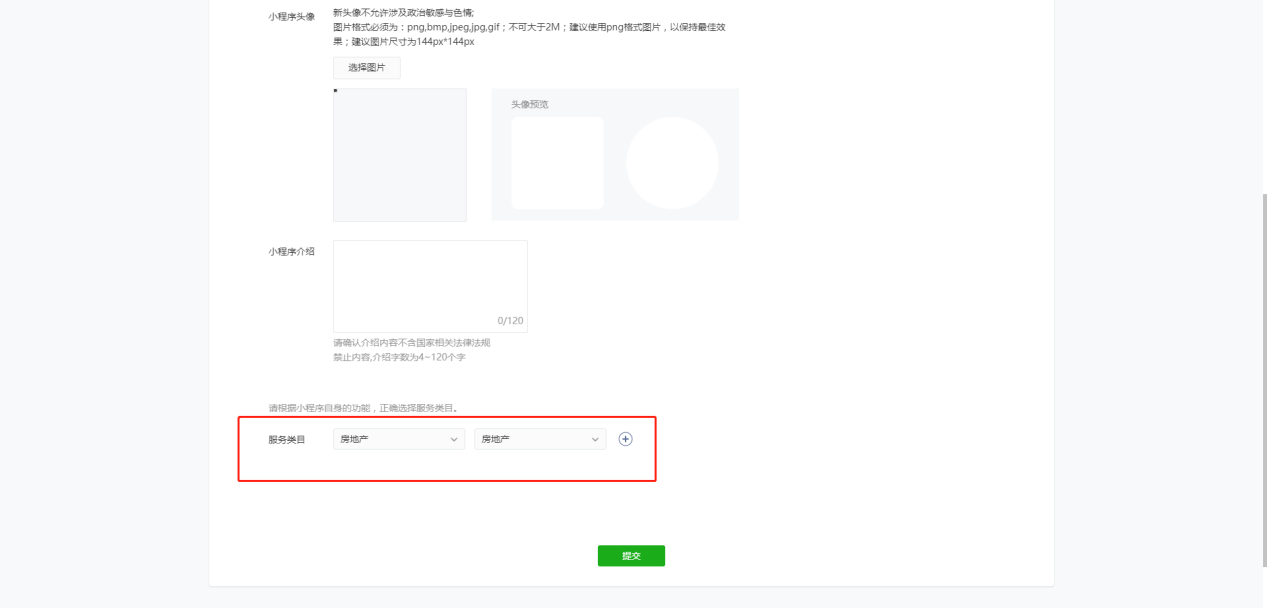Click the 选择图片 button
The height and width of the screenshot is (608, 1267).
(x=367, y=67)
